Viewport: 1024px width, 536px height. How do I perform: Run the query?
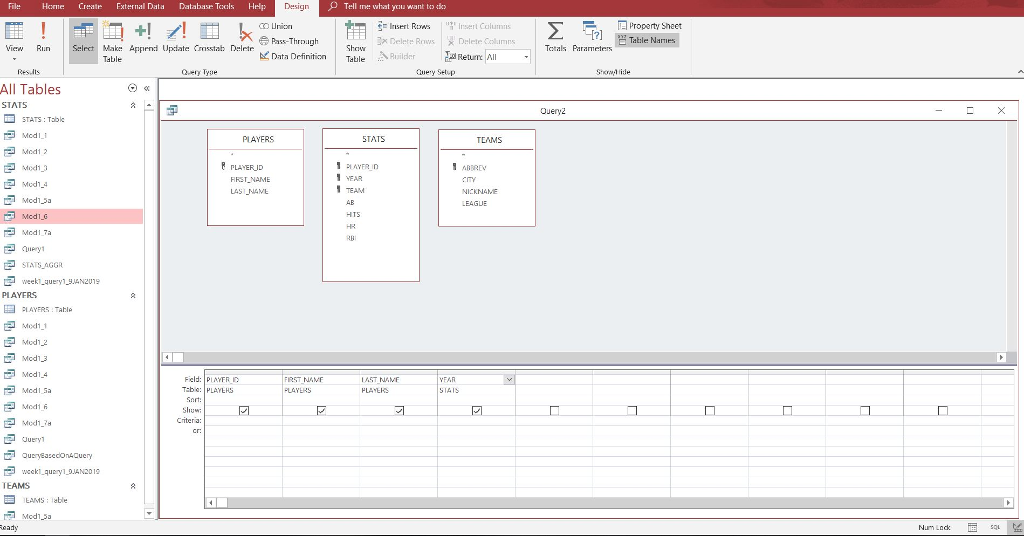point(43,37)
